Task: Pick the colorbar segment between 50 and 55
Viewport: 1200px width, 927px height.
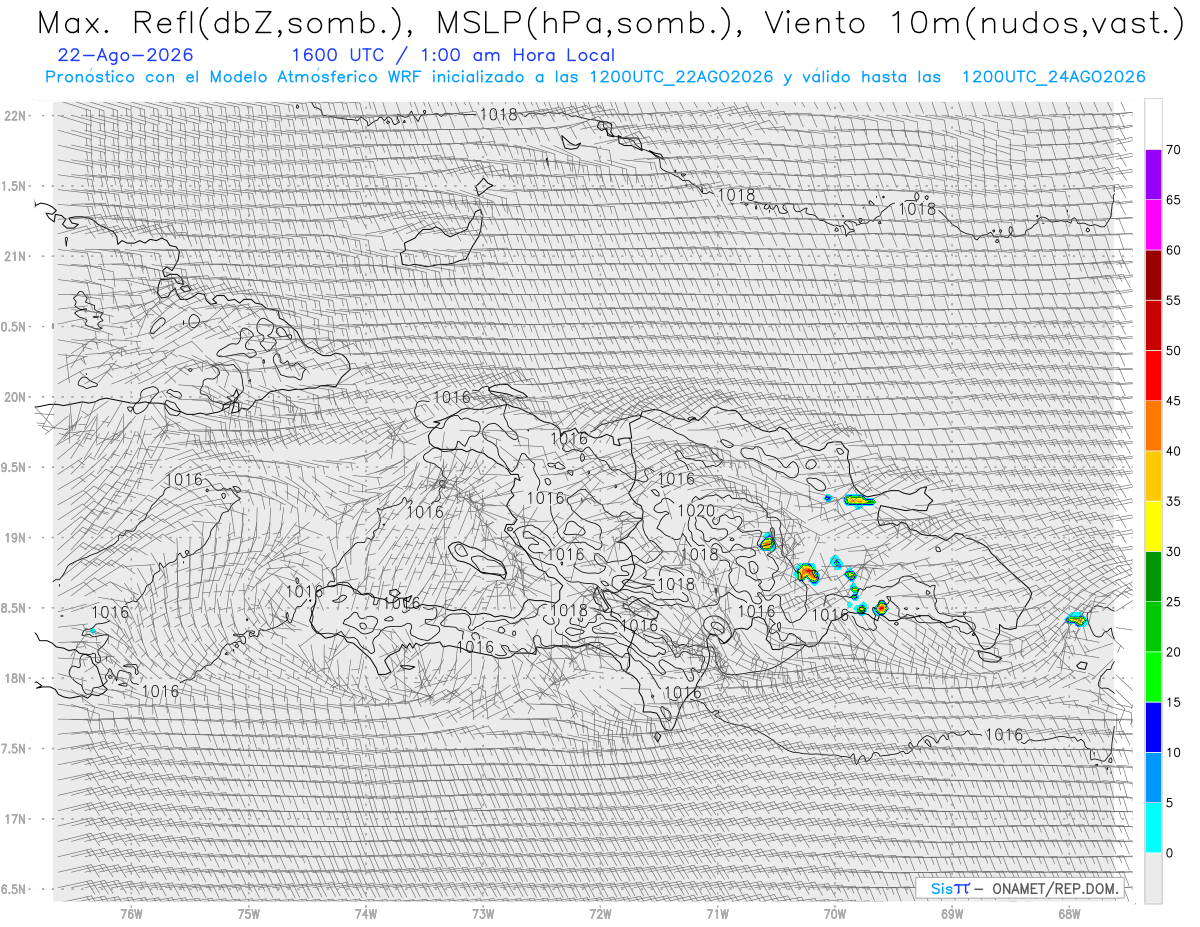Action: [x=1153, y=325]
